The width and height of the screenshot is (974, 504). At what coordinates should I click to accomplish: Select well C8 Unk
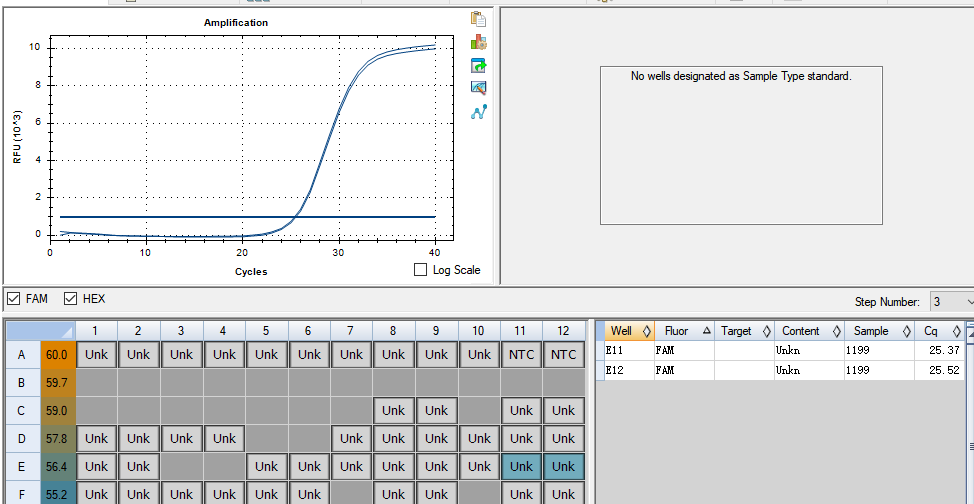pos(393,411)
